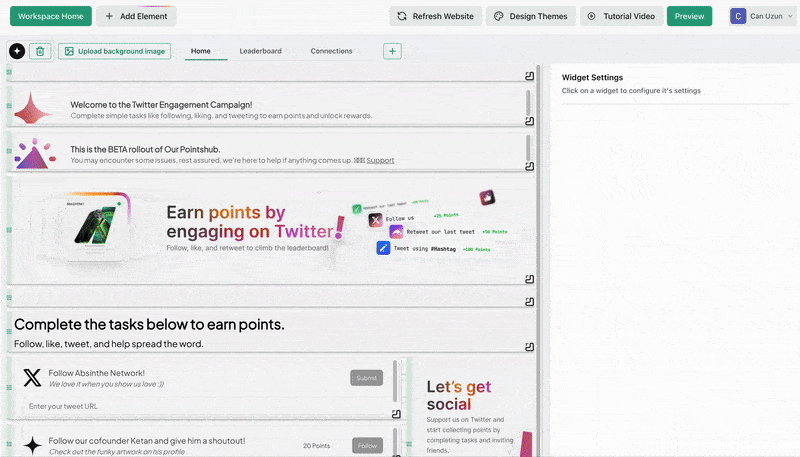
Task: Switch to the Home page tab
Action: click(x=201, y=51)
